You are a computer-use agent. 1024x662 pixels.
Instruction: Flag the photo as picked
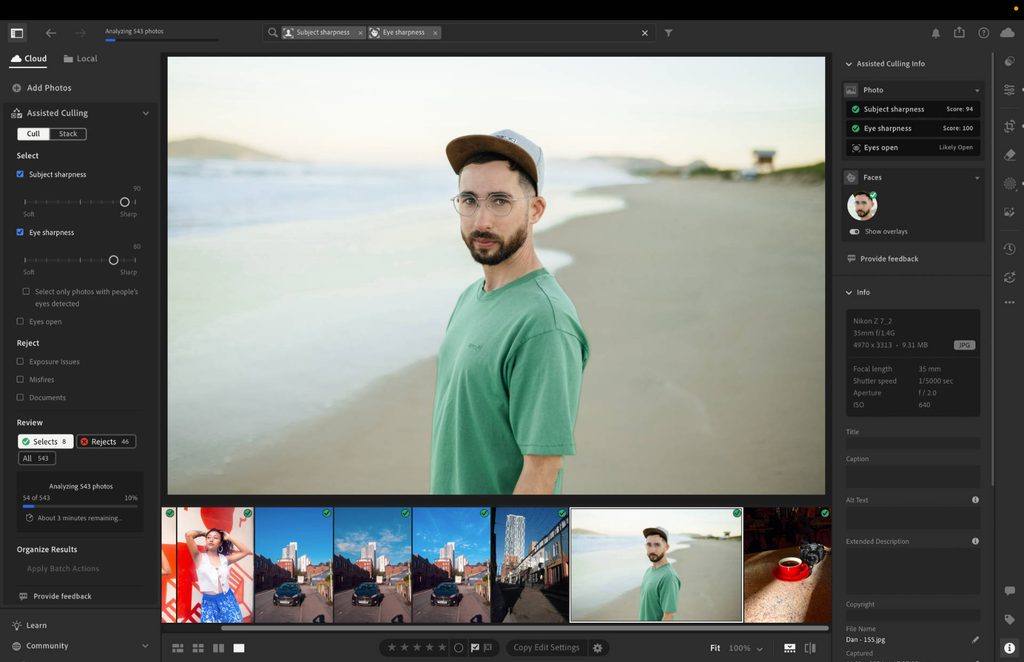point(475,648)
